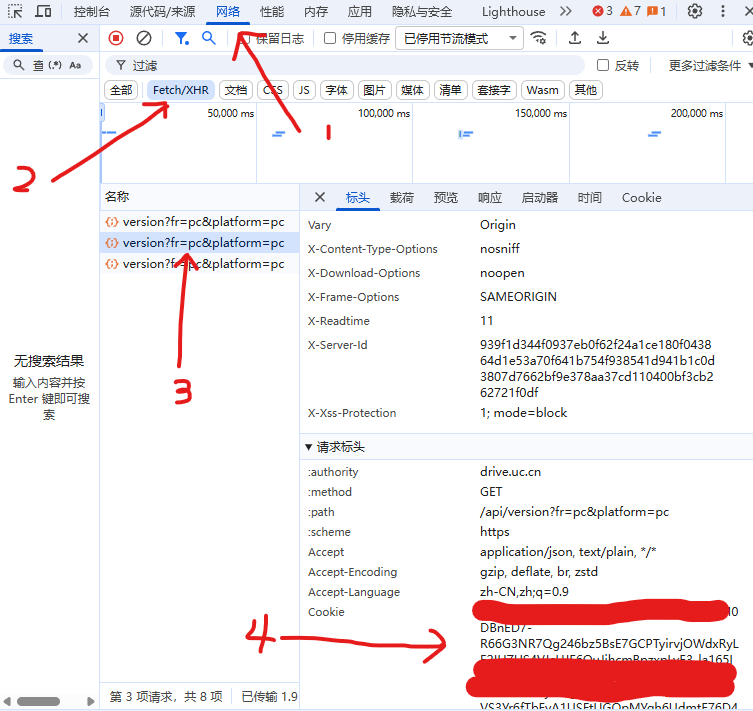The image size is (753, 711).
Task: Filter requests by 媒体
Action: coord(413,90)
